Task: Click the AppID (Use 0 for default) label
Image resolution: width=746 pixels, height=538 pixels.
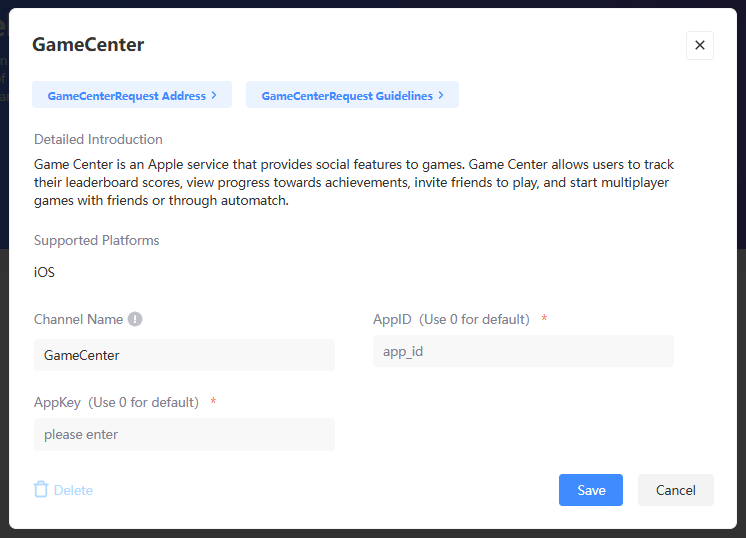Action: pos(451,319)
